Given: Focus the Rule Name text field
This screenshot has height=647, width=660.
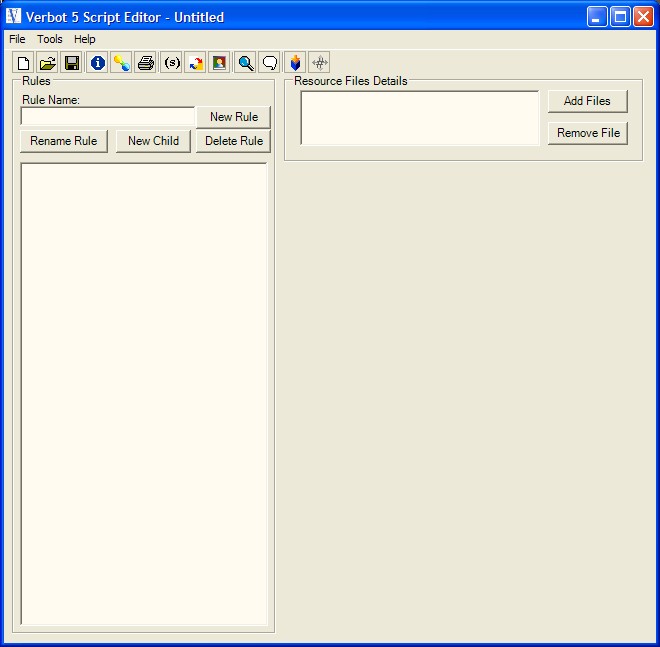Looking at the screenshot, I should coord(108,116).
